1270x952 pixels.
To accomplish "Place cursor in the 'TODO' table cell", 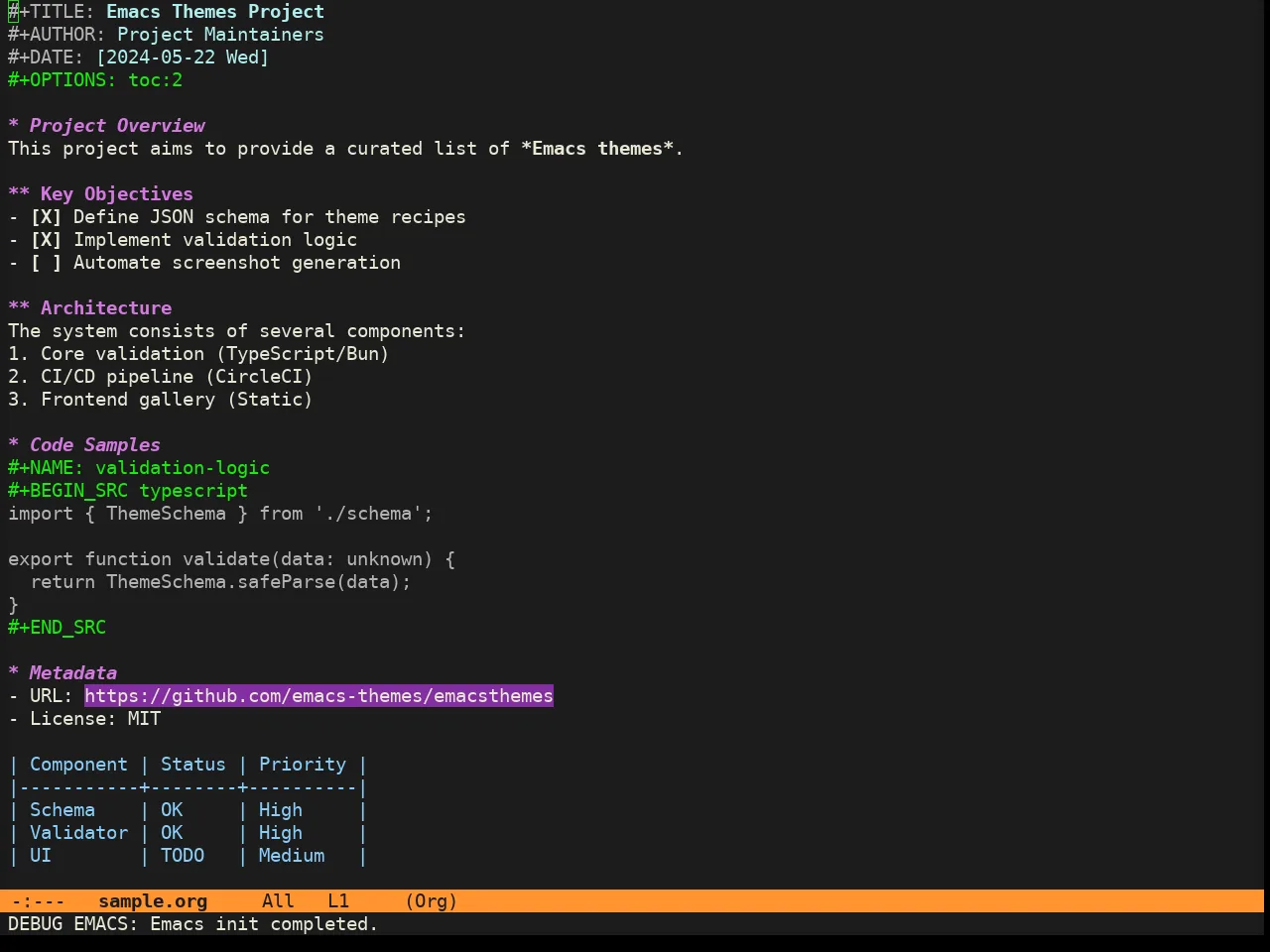I will tap(183, 856).
